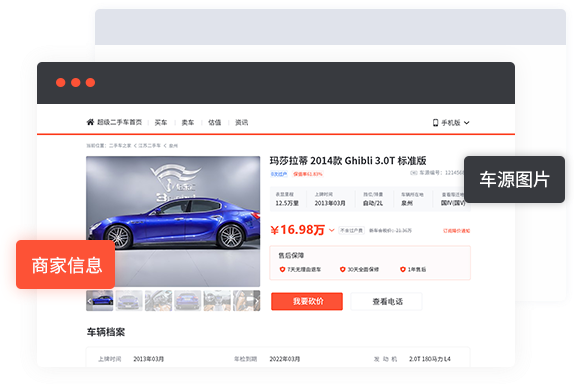Click the shield icon for 1年售后
The width and height of the screenshot is (575, 388).
[x=403, y=269]
